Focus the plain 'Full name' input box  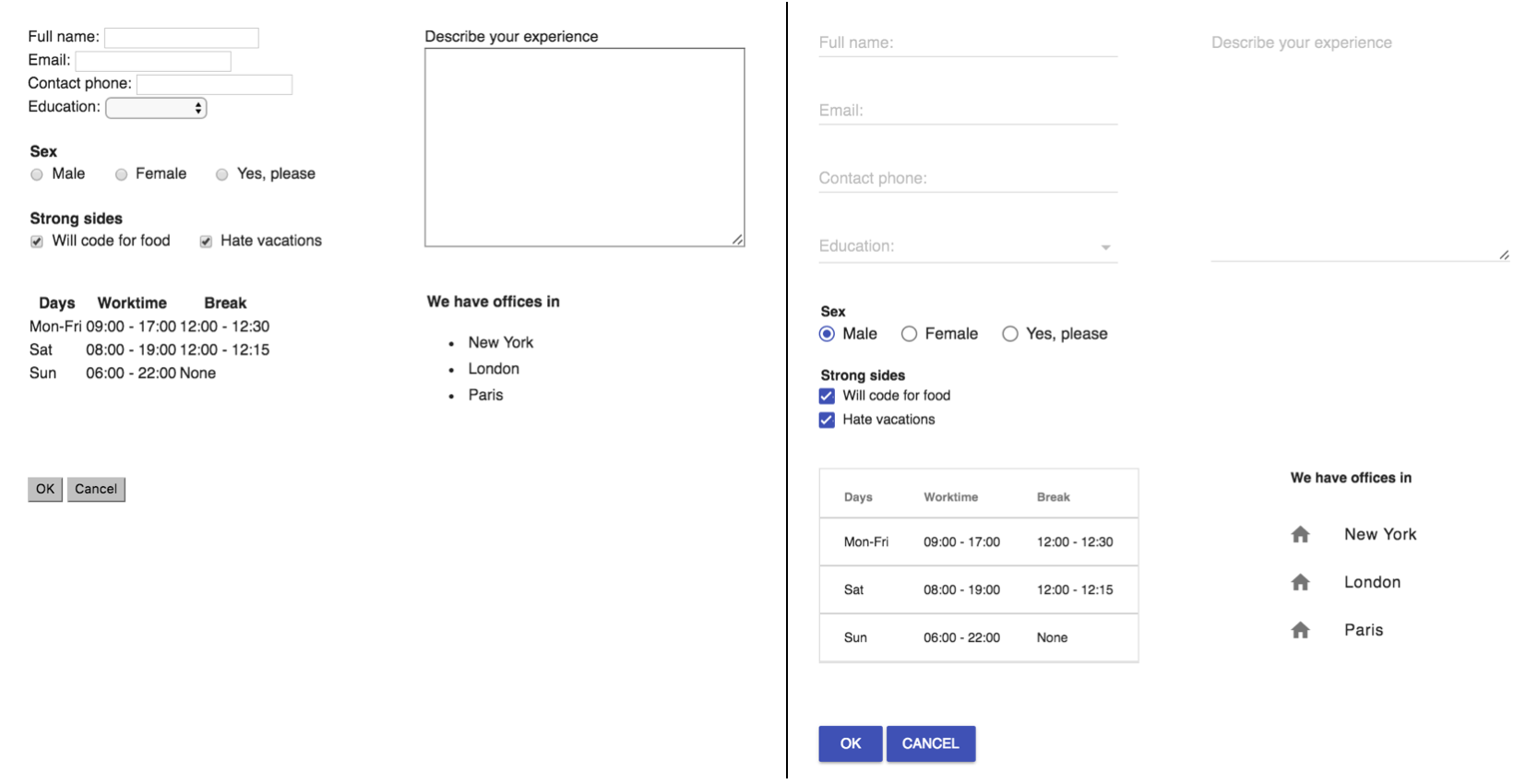point(181,38)
